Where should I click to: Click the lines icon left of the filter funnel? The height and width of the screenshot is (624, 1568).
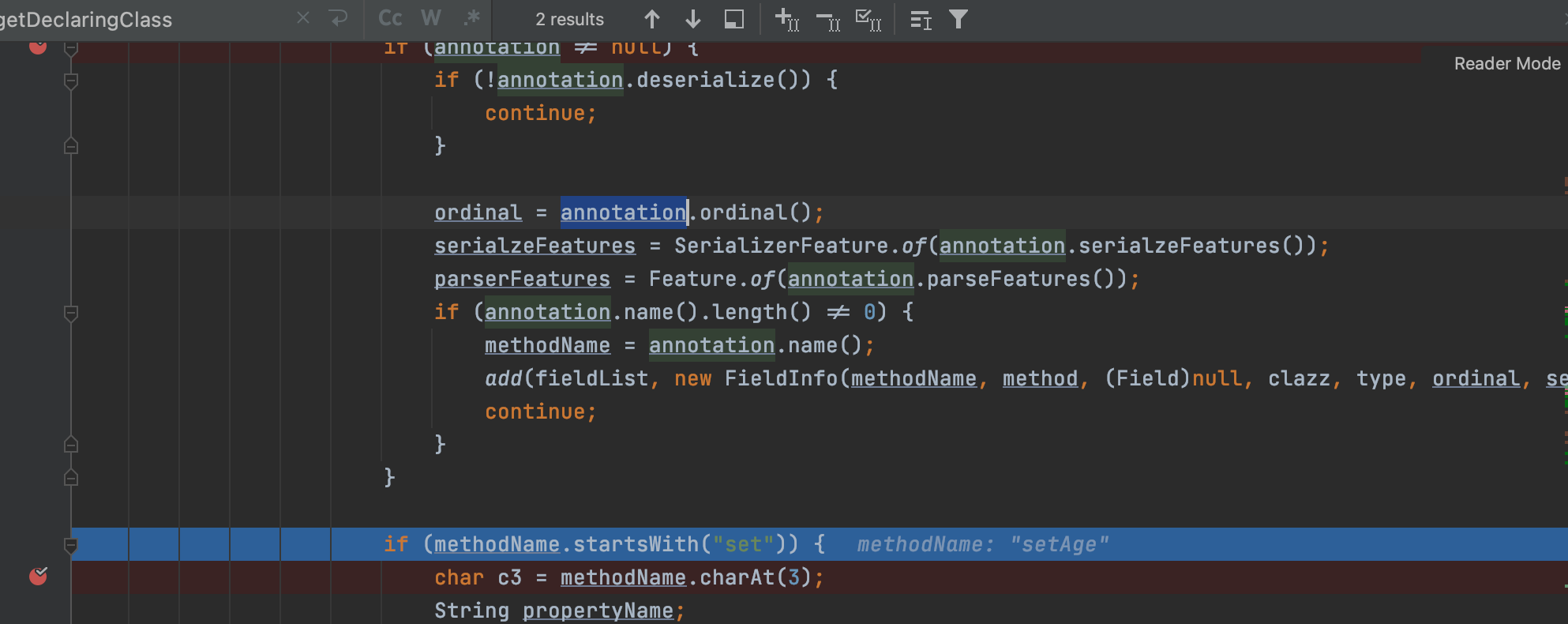click(x=921, y=20)
